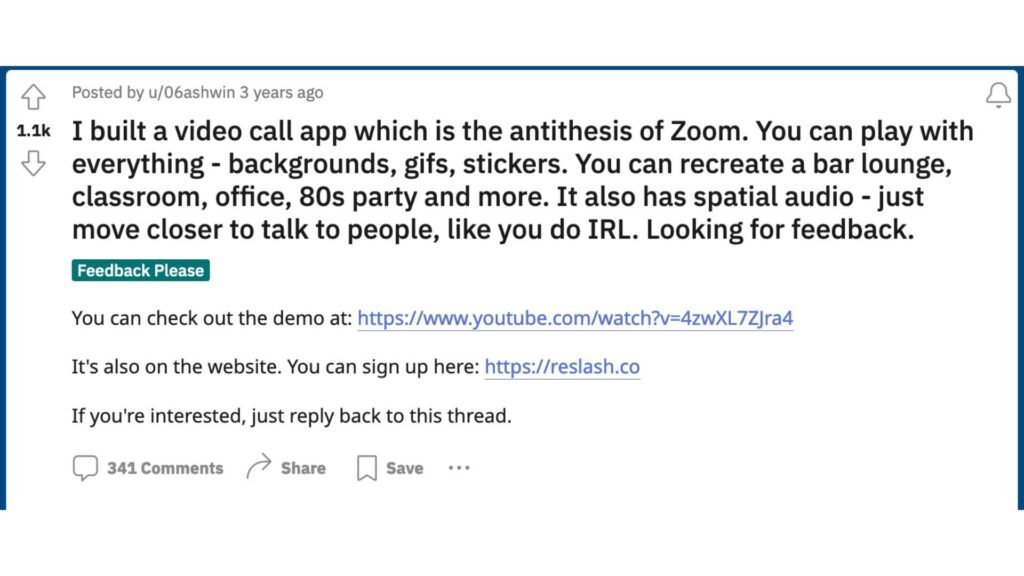Click the comment bubble icon
Image resolution: width=1024 pixels, height=576 pixels.
point(85,468)
